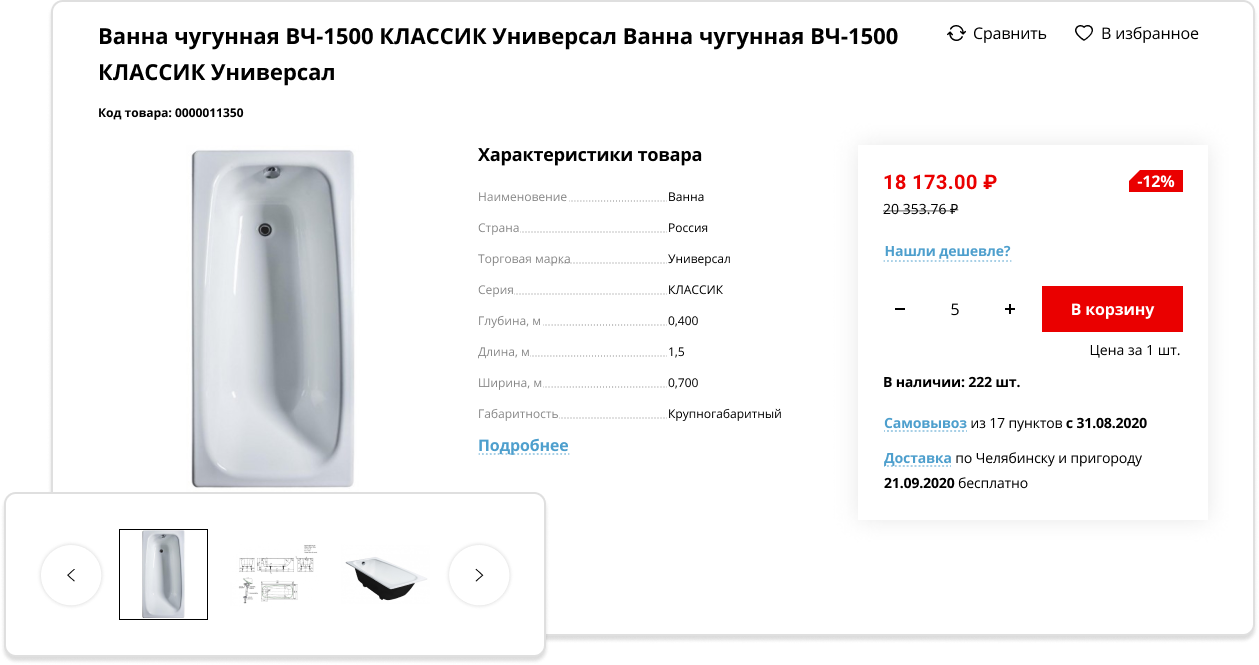Screen dimensions: 1259x665
Task: Open the Доставка delivery link
Action: pyautogui.click(x=917, y=458)
